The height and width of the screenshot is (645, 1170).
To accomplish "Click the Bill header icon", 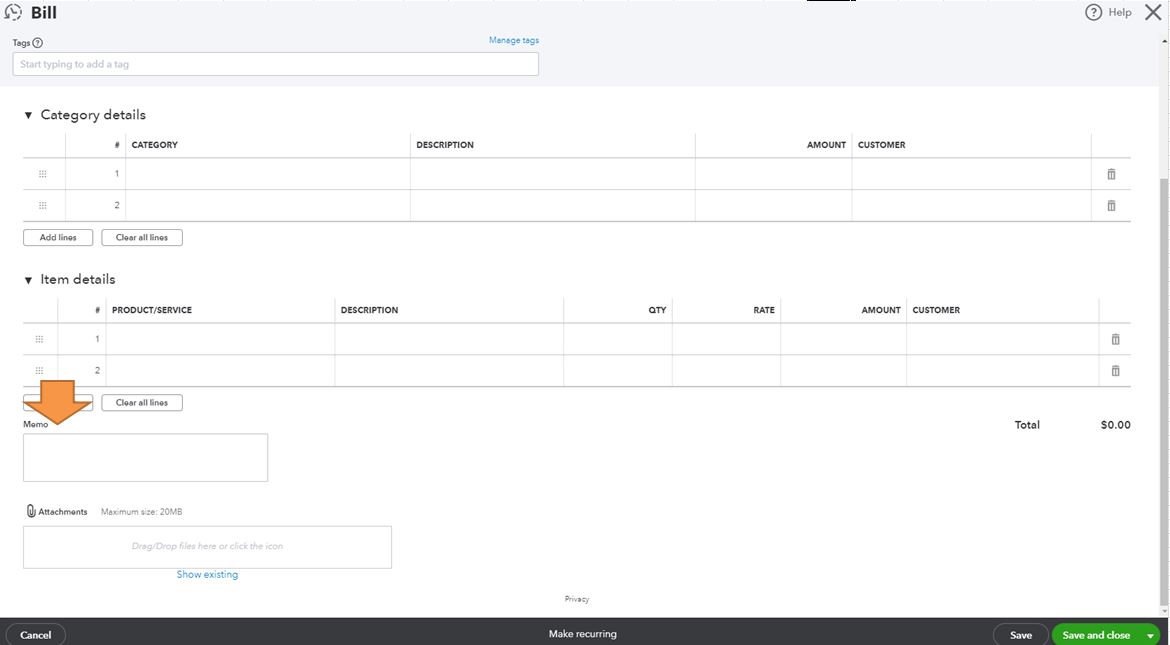I will point(14,12).
